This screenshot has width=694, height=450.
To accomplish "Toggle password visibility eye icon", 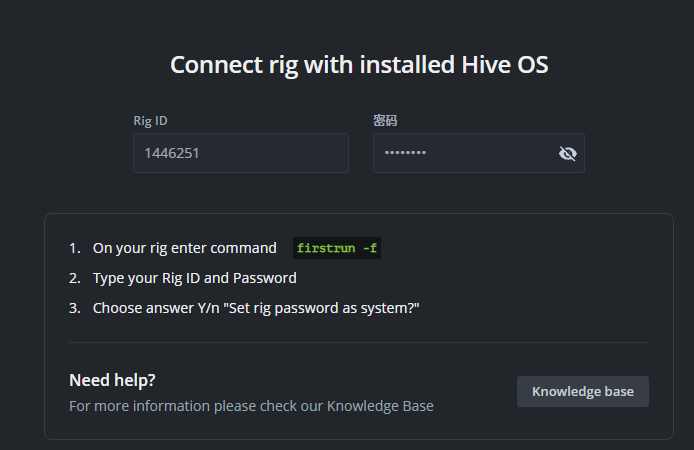I will coord(568,153).
